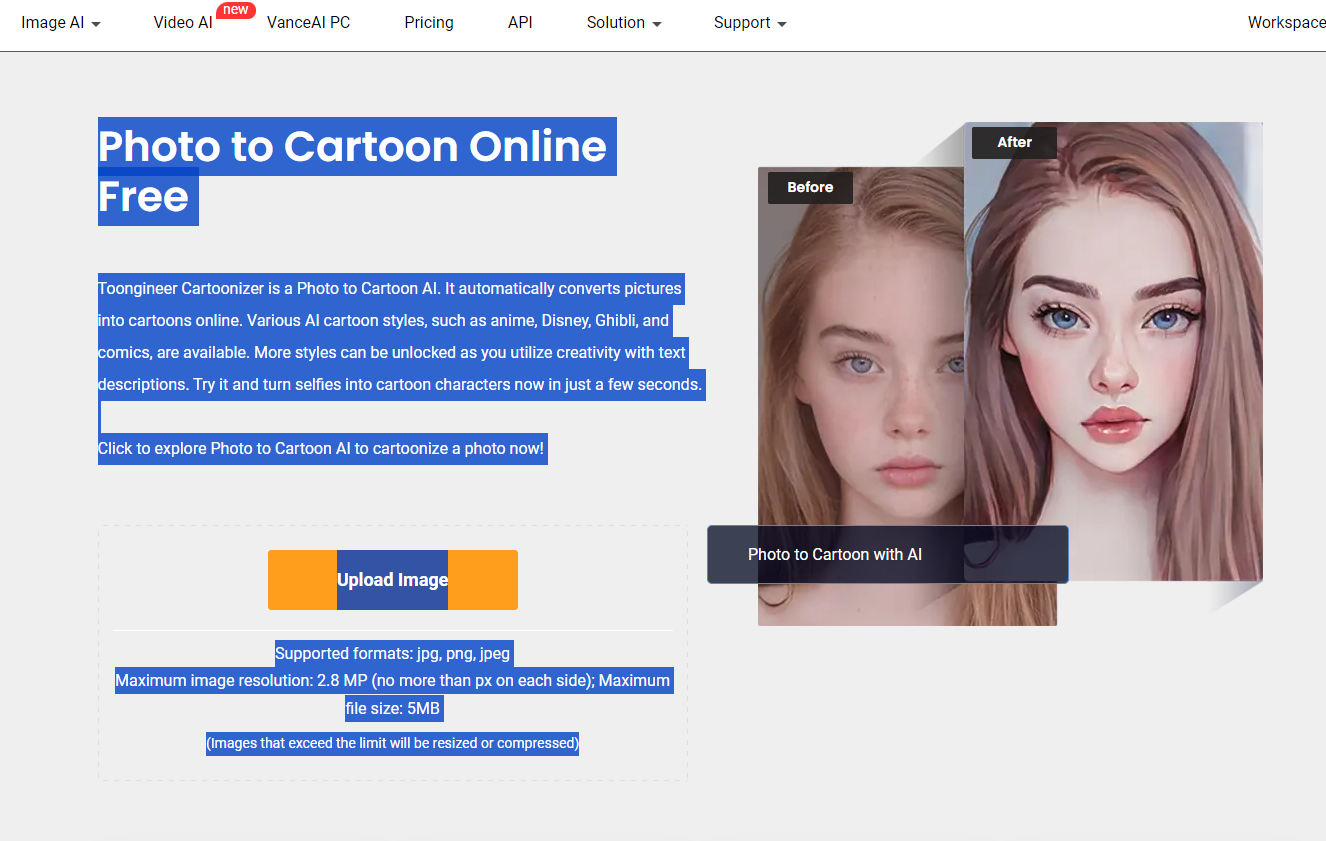Go to VanceAI PC

308,22
